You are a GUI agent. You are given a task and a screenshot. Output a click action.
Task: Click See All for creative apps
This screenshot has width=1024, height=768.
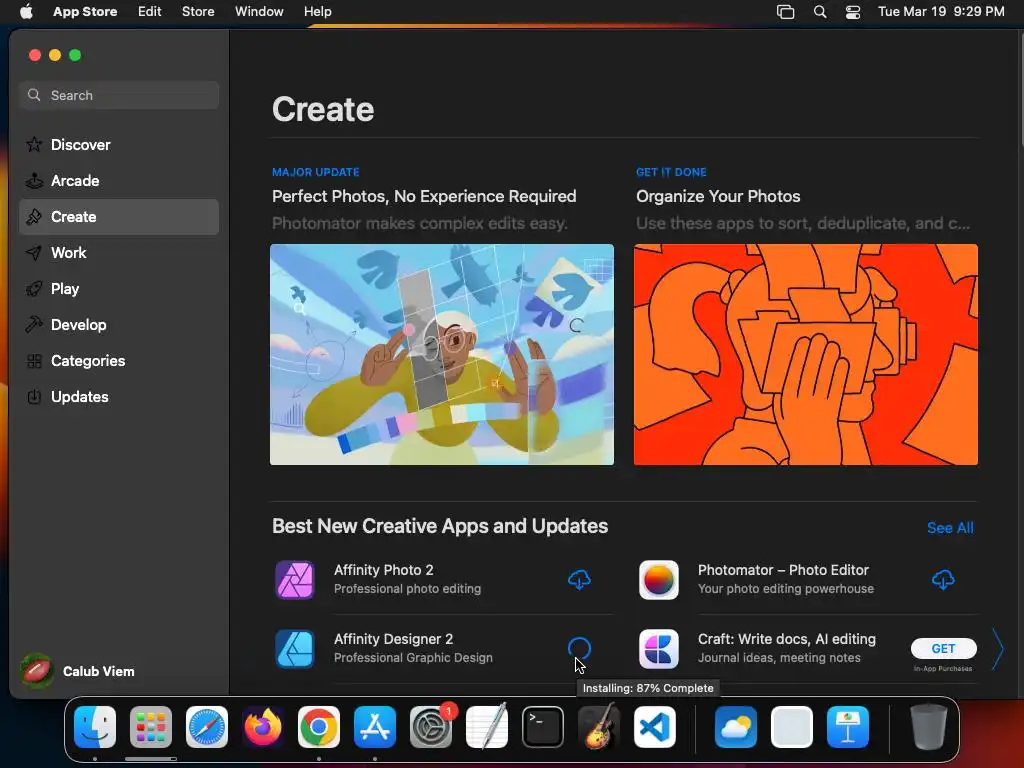pos(950,528)
